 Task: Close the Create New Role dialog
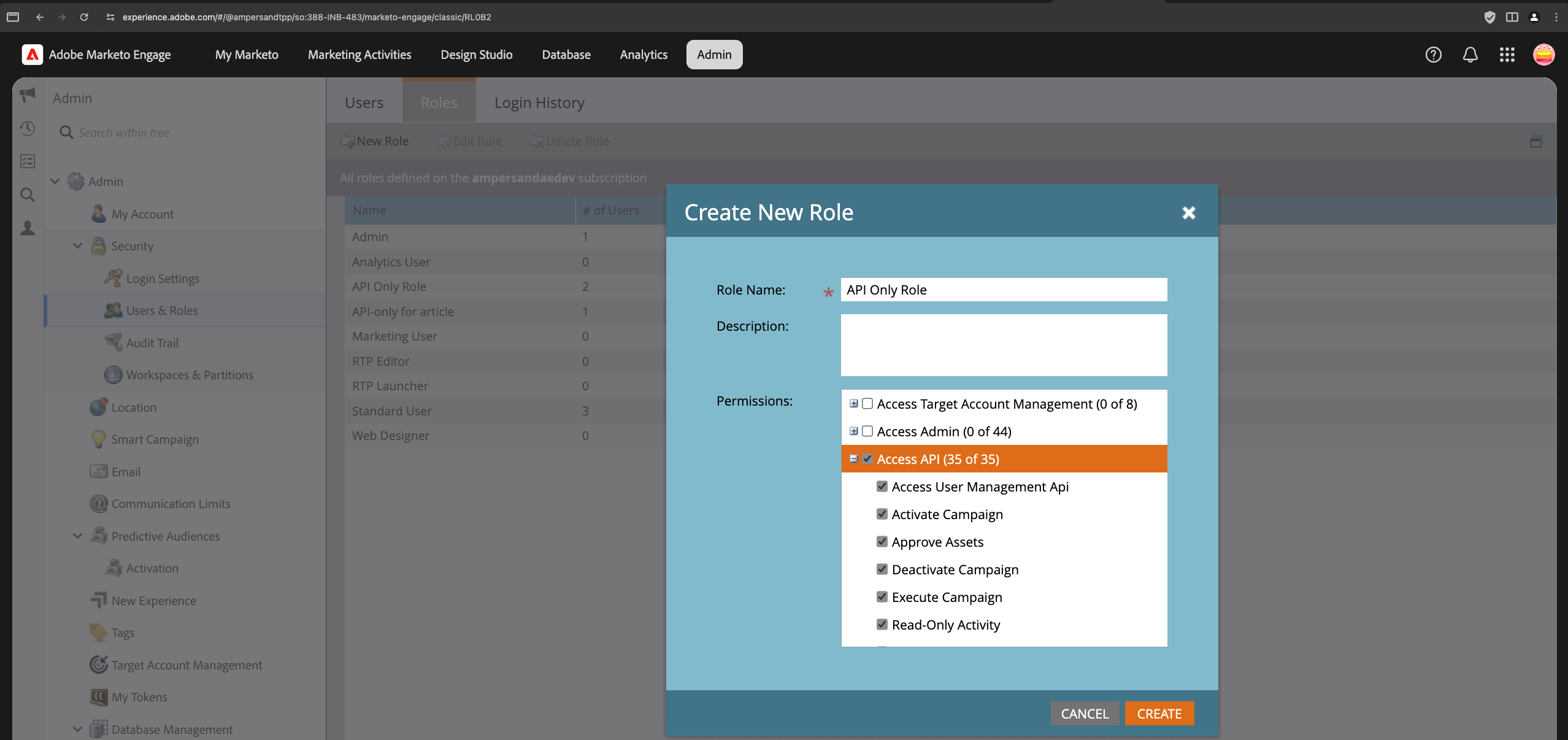click(x=1188, y=212)
